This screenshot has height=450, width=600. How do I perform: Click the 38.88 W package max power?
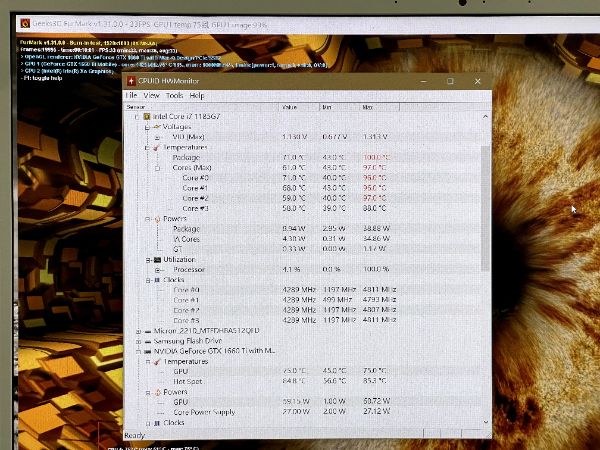[377, 229]
